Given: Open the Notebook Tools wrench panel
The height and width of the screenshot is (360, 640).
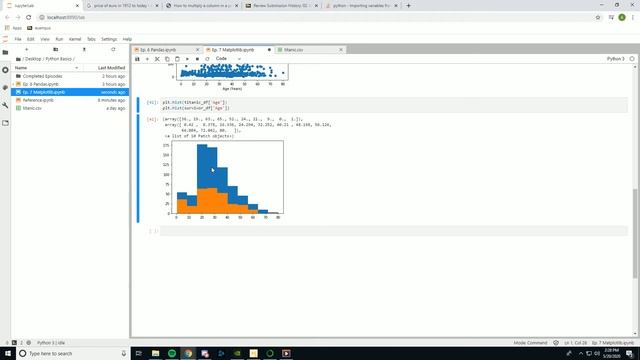Looking at the screenshot, I should point(5,105).
